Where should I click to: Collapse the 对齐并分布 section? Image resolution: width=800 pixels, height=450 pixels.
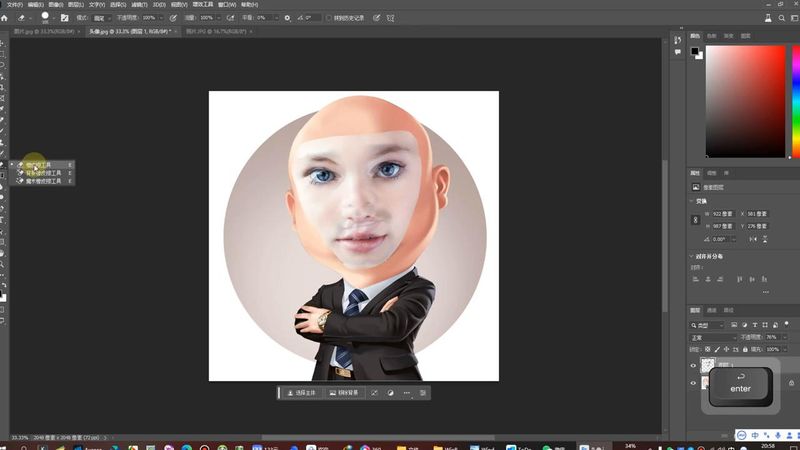coord(692,257)
